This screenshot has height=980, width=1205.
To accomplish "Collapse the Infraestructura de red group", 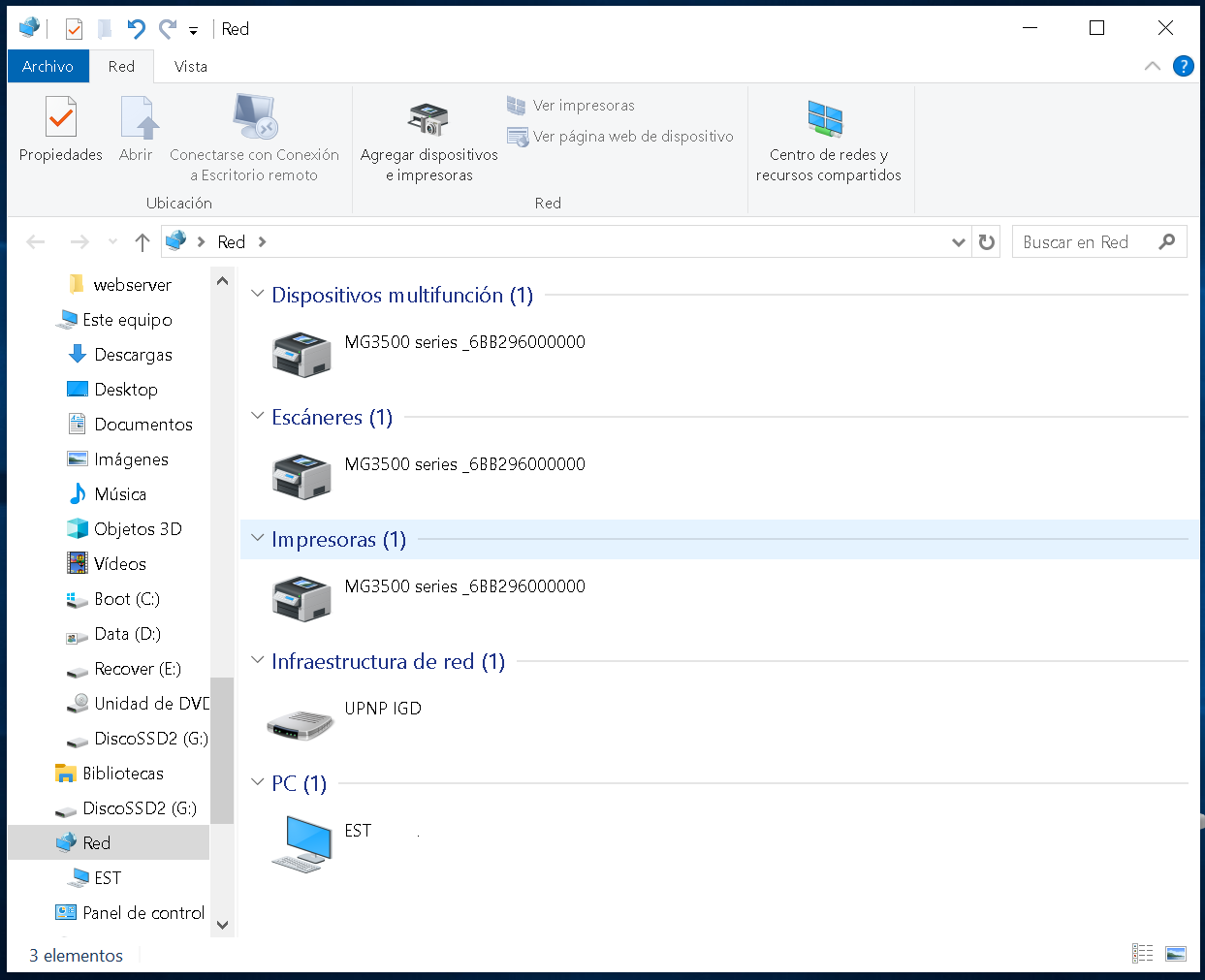I will tap(257, 660).
